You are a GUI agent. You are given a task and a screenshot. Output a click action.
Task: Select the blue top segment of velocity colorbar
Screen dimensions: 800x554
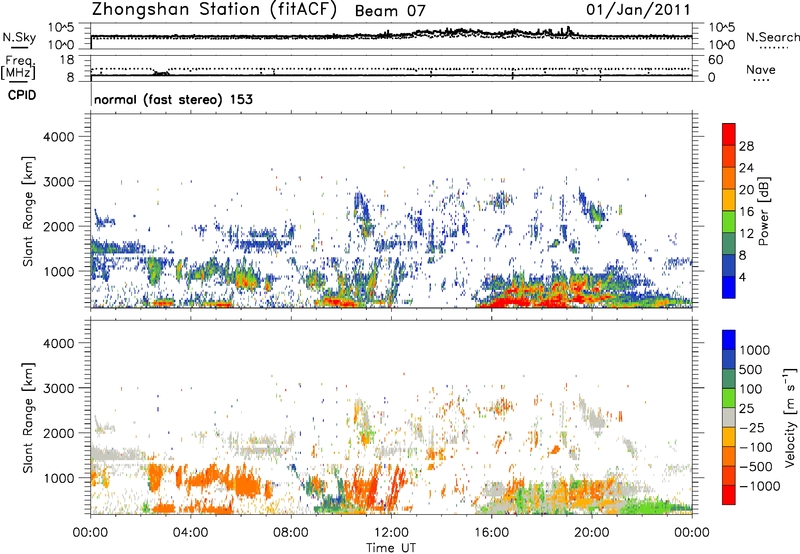729,340
